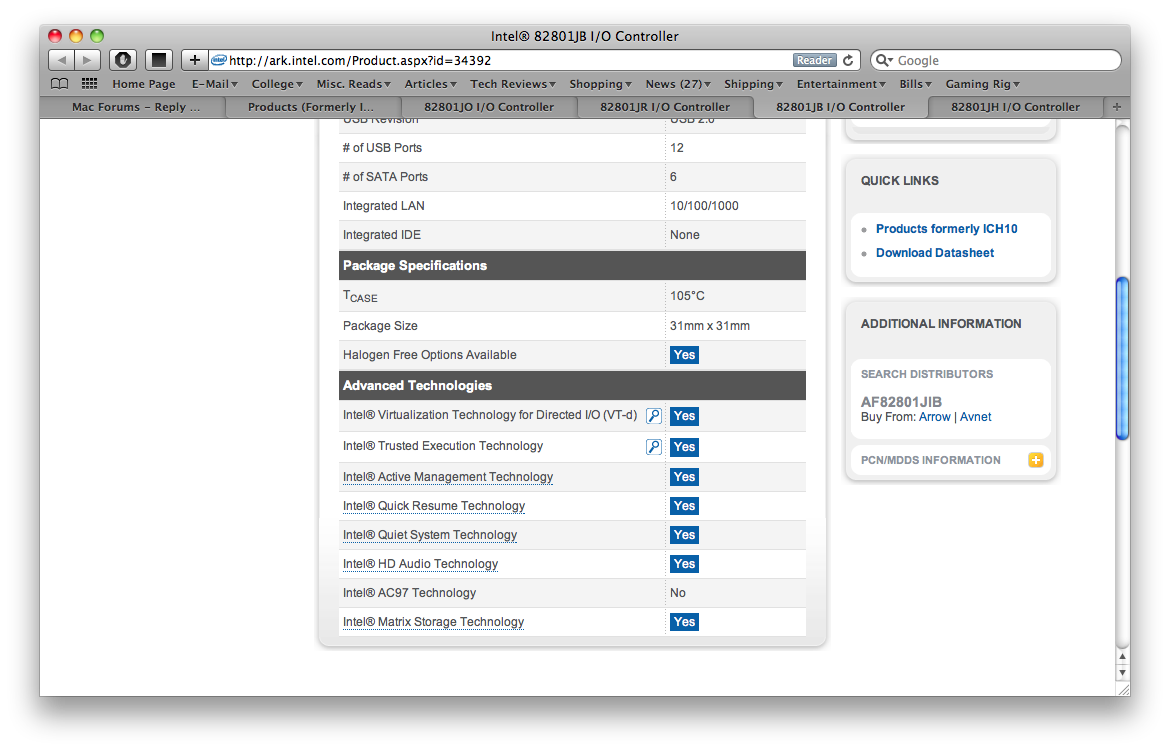Click the Google search magnifier icon

(x=883, y=60)
